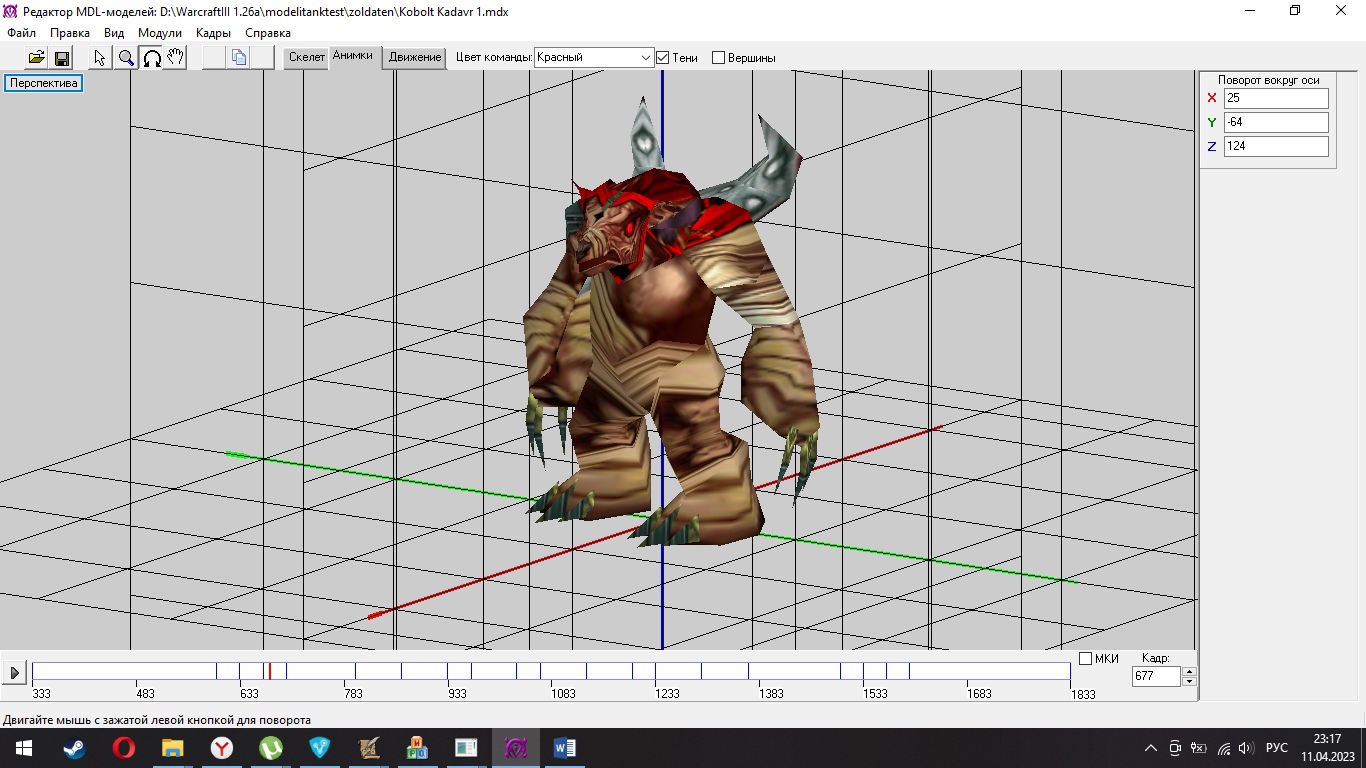Select the hand pan tool
1366x768 pixels.
point(175,58)
